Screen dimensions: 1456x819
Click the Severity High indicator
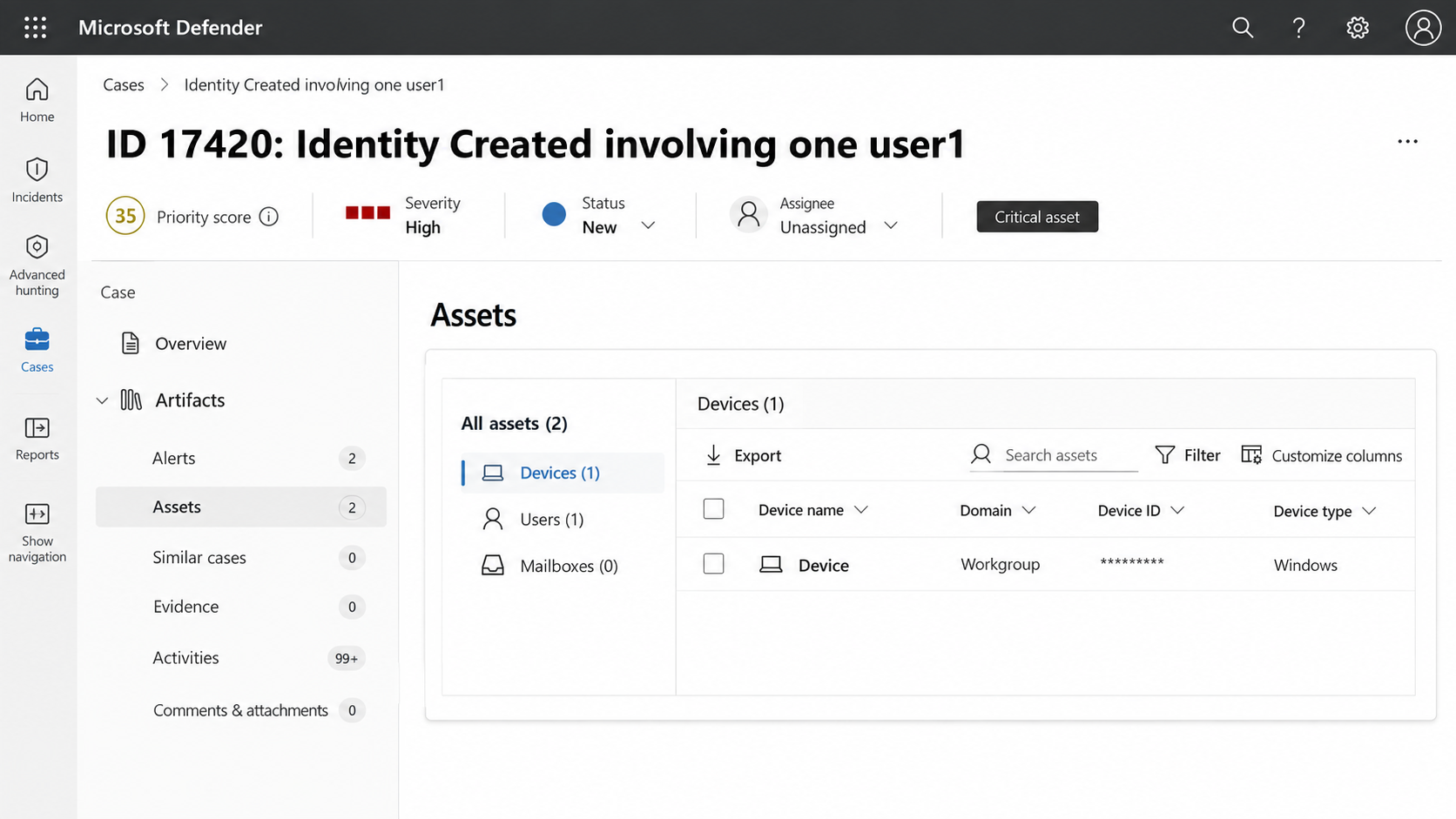404,215
